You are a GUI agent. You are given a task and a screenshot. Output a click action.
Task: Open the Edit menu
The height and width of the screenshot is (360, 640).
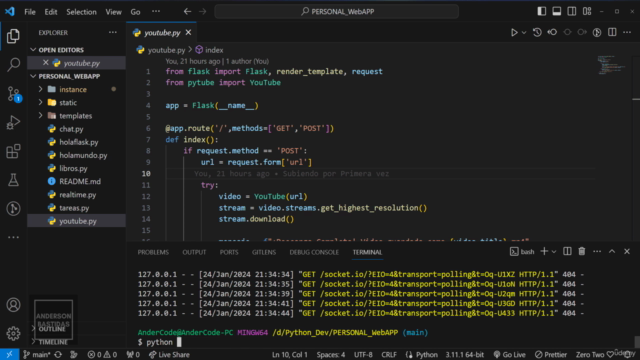click(51, 12)
